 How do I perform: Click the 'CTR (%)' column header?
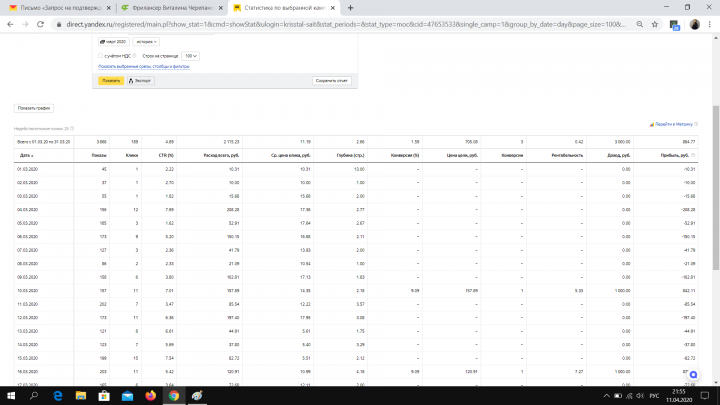(x=166, y=156)
